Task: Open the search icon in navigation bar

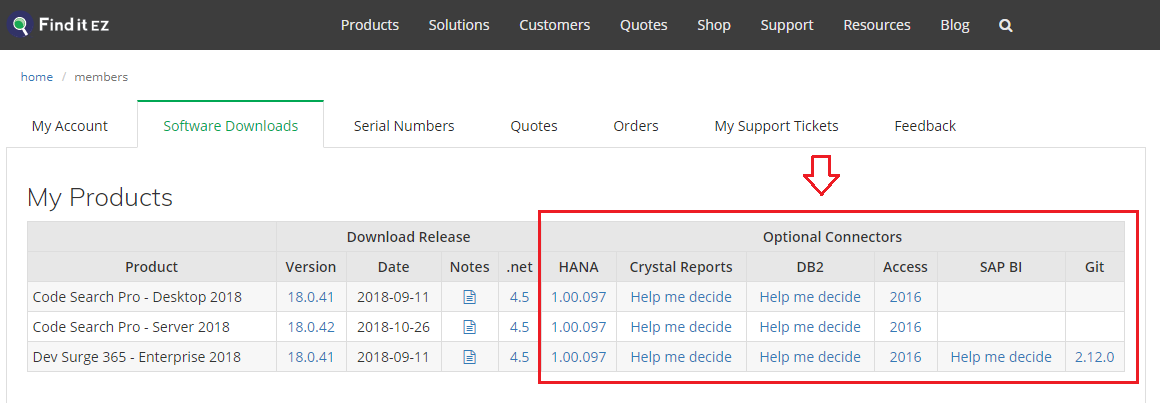Action: pos(1005,25)
